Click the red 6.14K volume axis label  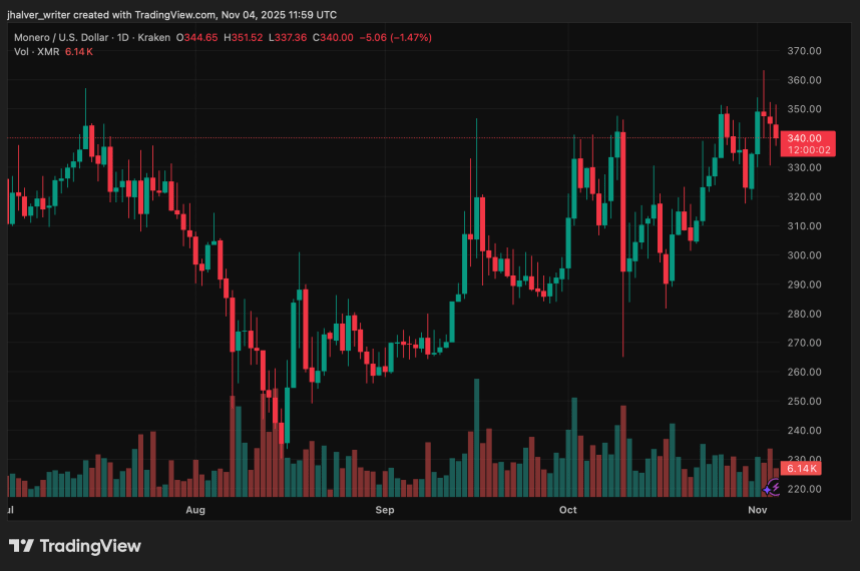[802, 468]
